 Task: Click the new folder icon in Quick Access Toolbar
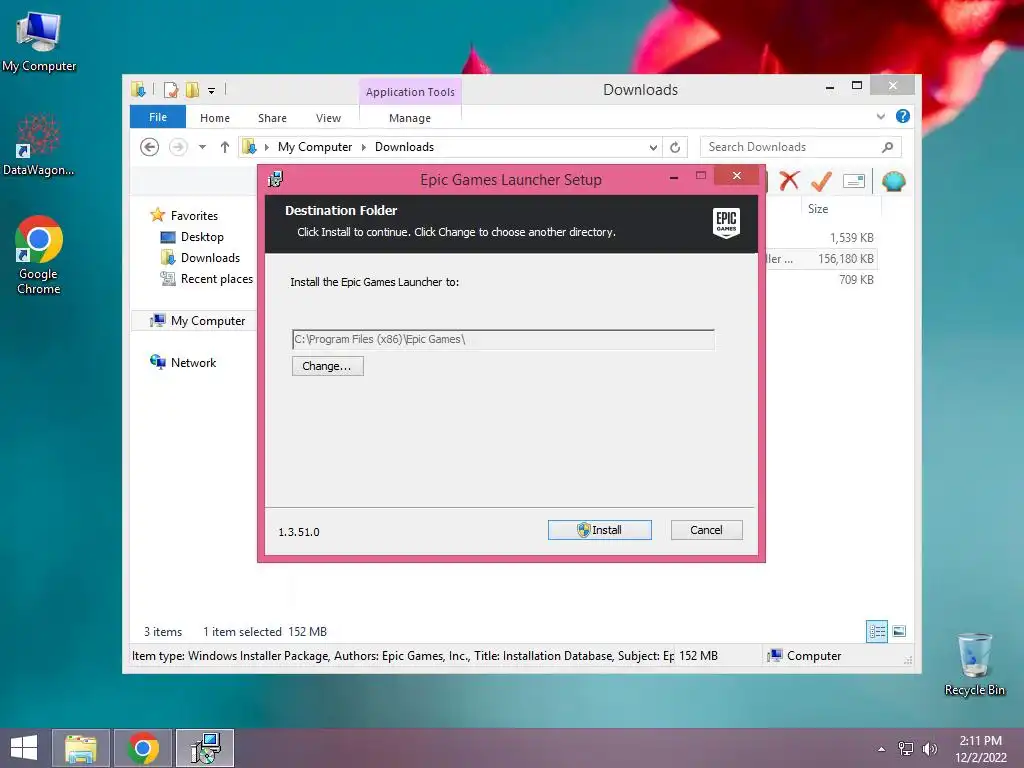tap(192, 89)
